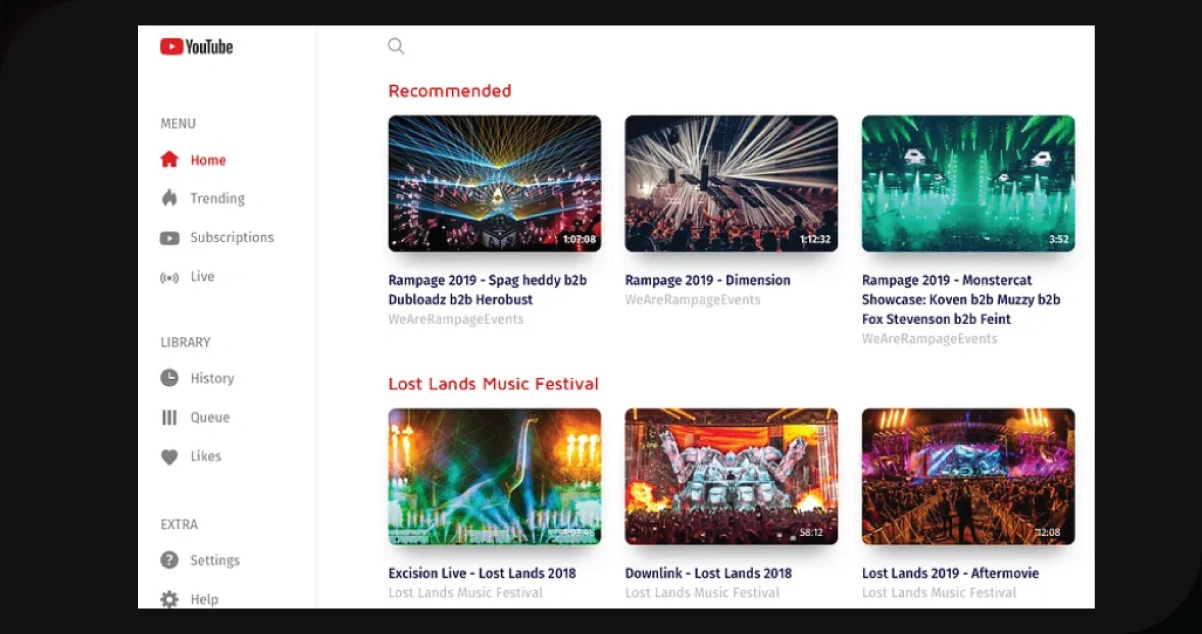Visit WeAreRampageEvents channel under Dimension video

click(x=692, y=300)
